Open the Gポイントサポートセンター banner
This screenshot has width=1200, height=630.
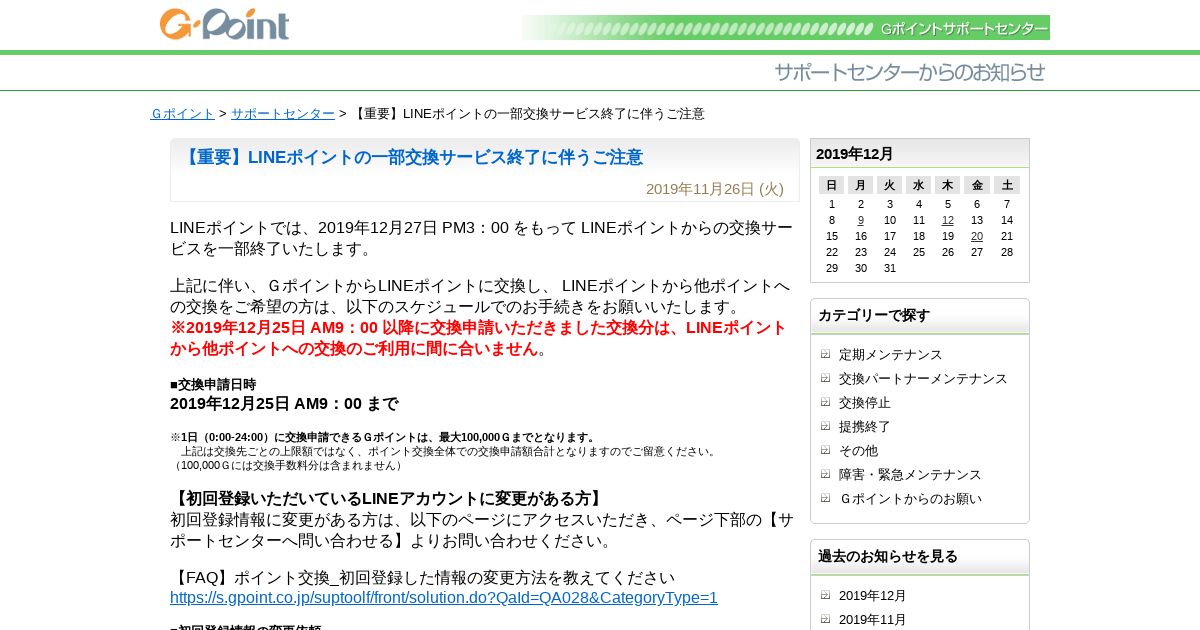(x=785, y=28)
